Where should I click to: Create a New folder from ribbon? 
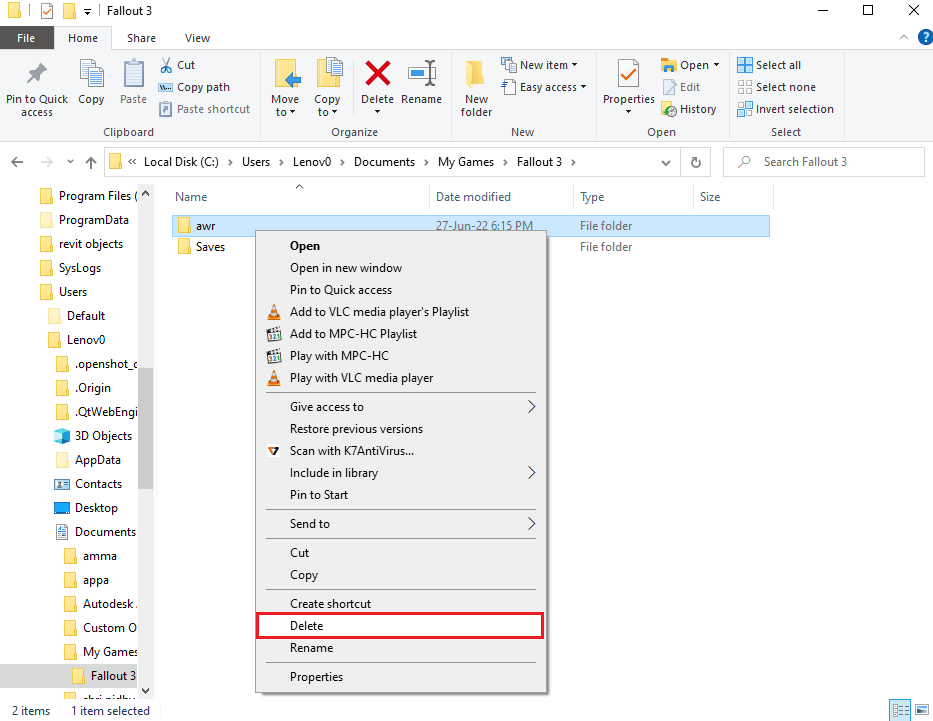pos(476,88)
